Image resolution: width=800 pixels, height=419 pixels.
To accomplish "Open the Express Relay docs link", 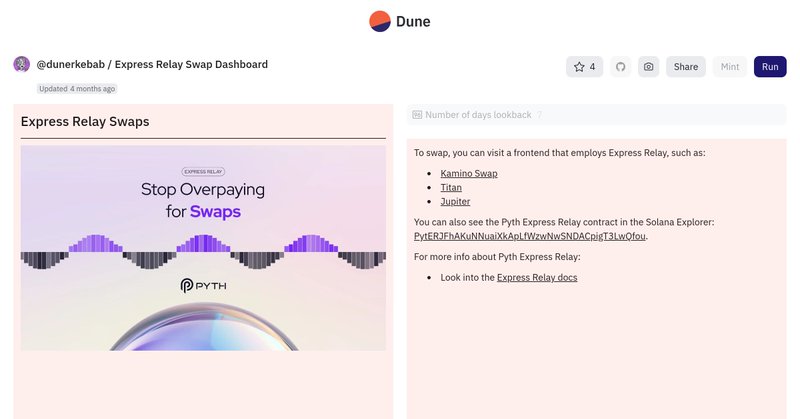I will click(x=537, y=278).
